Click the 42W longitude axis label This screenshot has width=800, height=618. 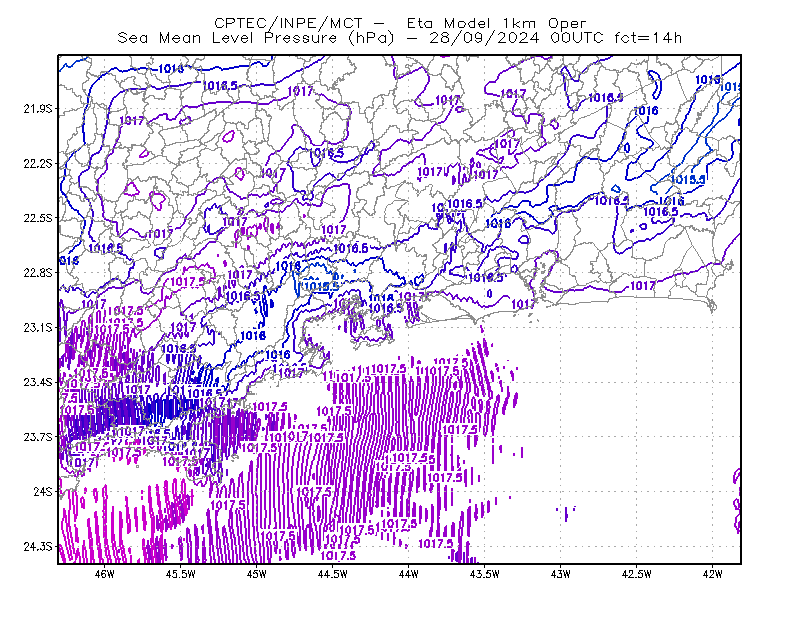(x=712, y=574)
